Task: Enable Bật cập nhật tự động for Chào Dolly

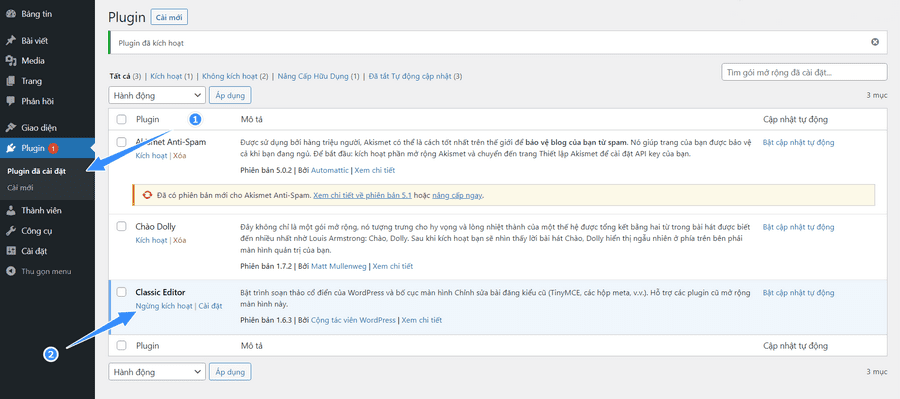Action: pyautogui.click(x=798, y=227)
